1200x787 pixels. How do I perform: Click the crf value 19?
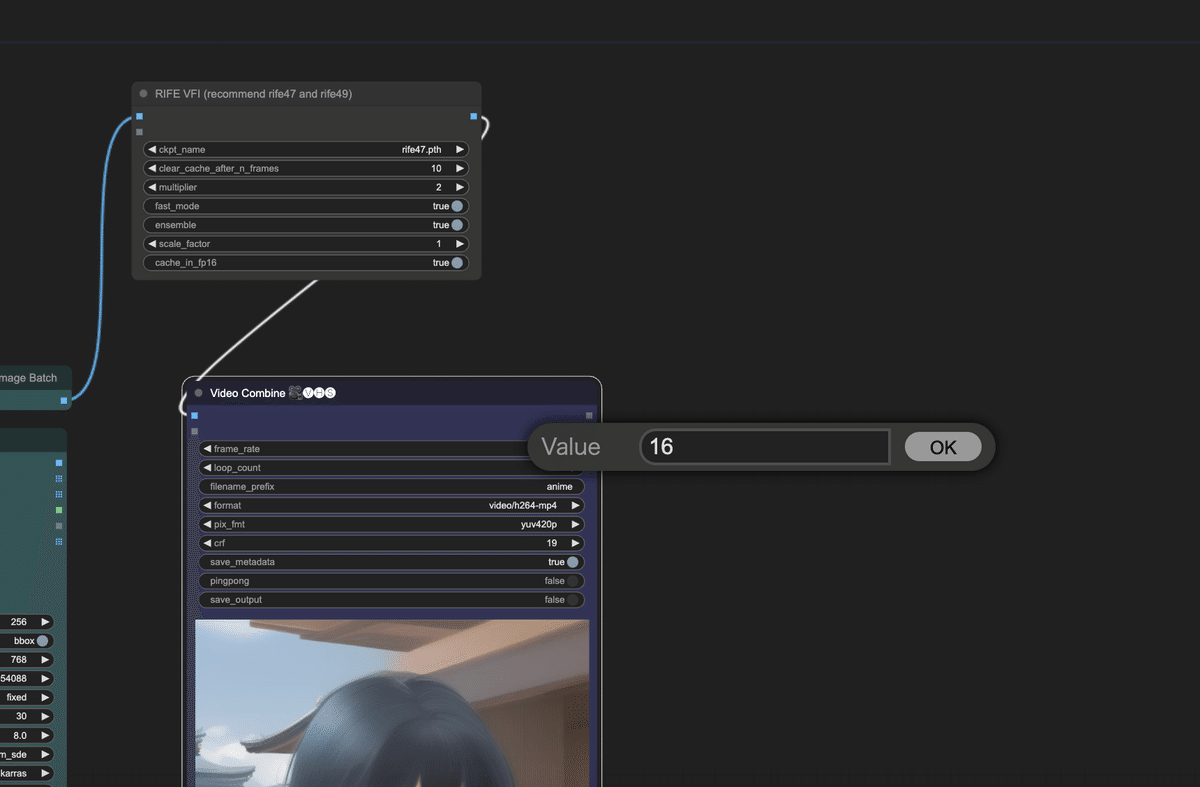551,543
